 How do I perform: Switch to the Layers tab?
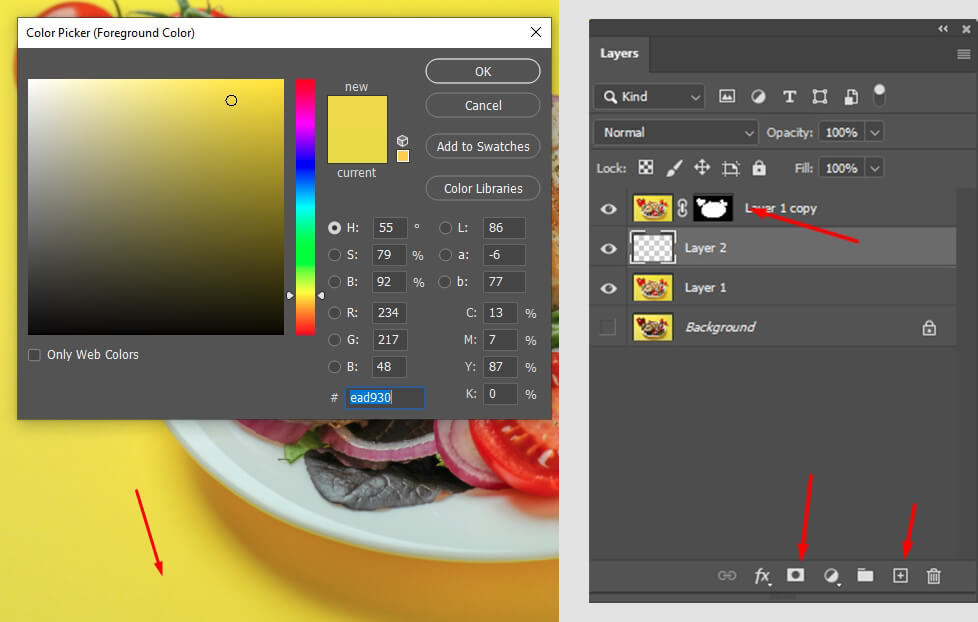619,54
